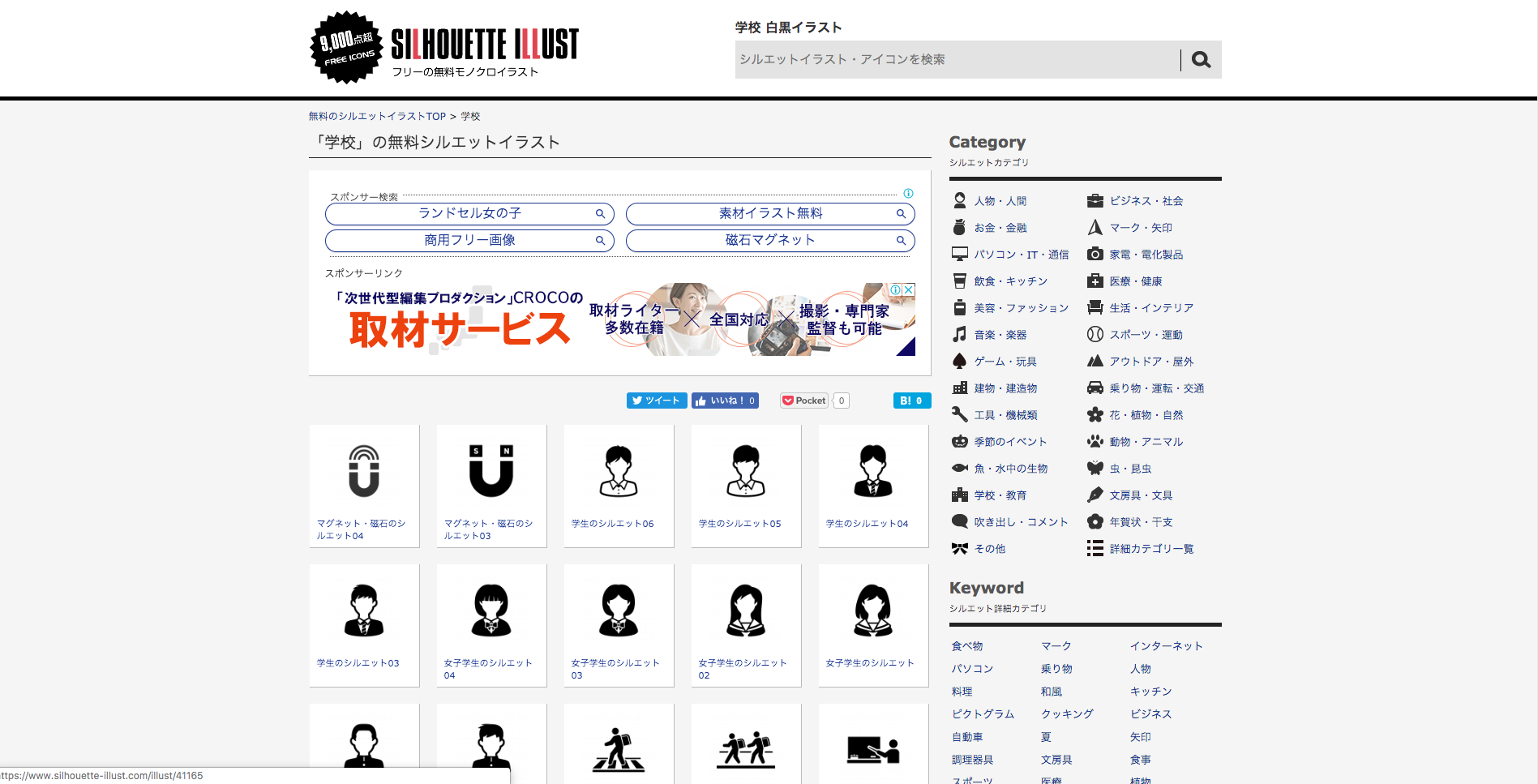Screen dimensions: 1538x784
Task: Open keyword link 食べ物
Action: 967,646
